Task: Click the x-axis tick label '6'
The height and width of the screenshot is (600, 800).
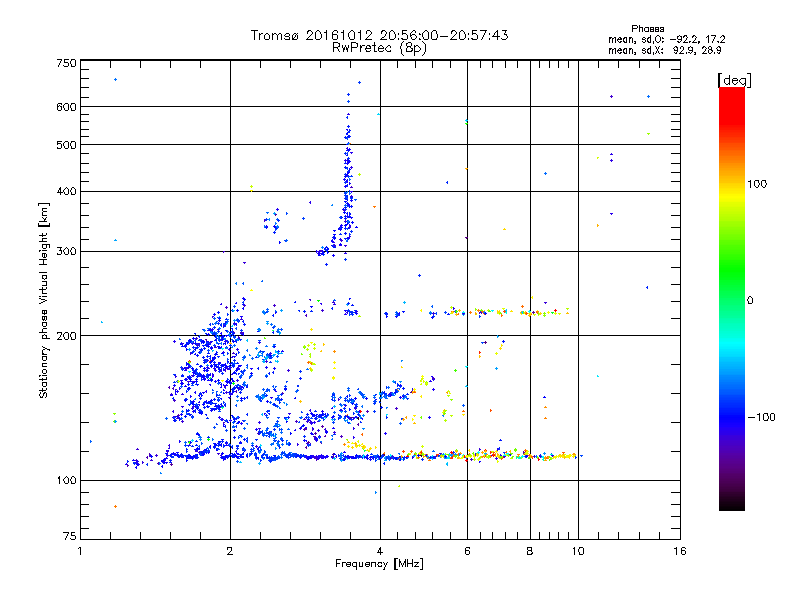Action: [467, 551]
